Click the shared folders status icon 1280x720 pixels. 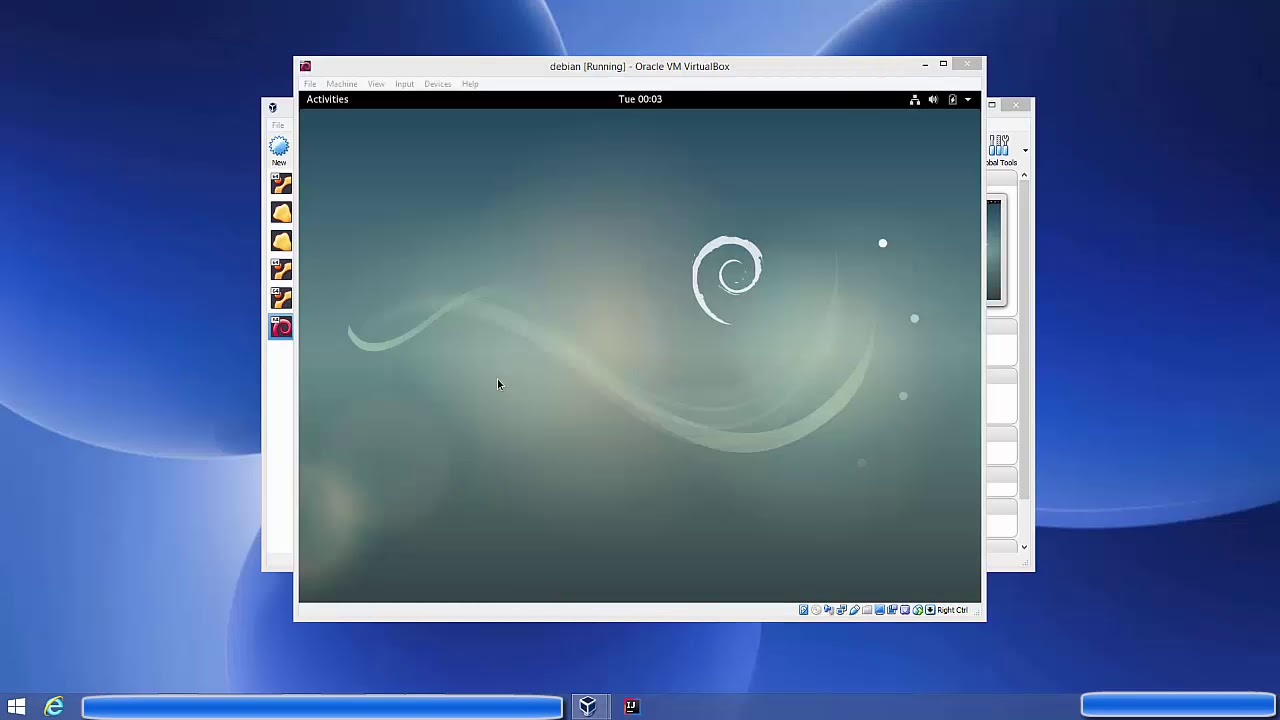click(x=867, y=610)
